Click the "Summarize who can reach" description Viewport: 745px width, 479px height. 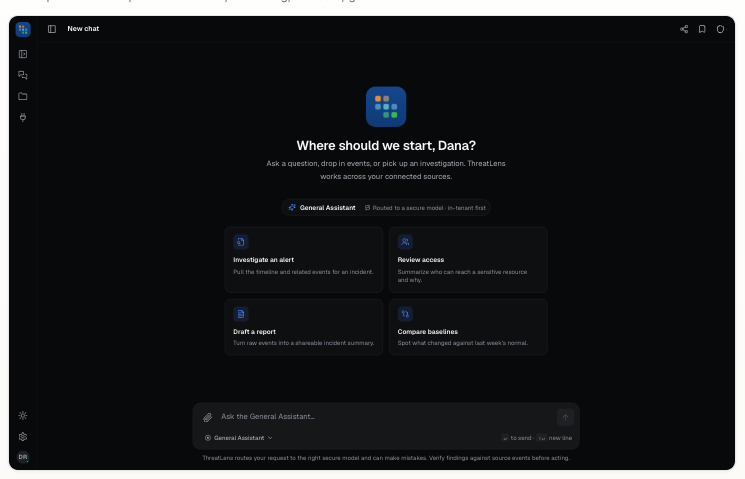tap(462, 276)
